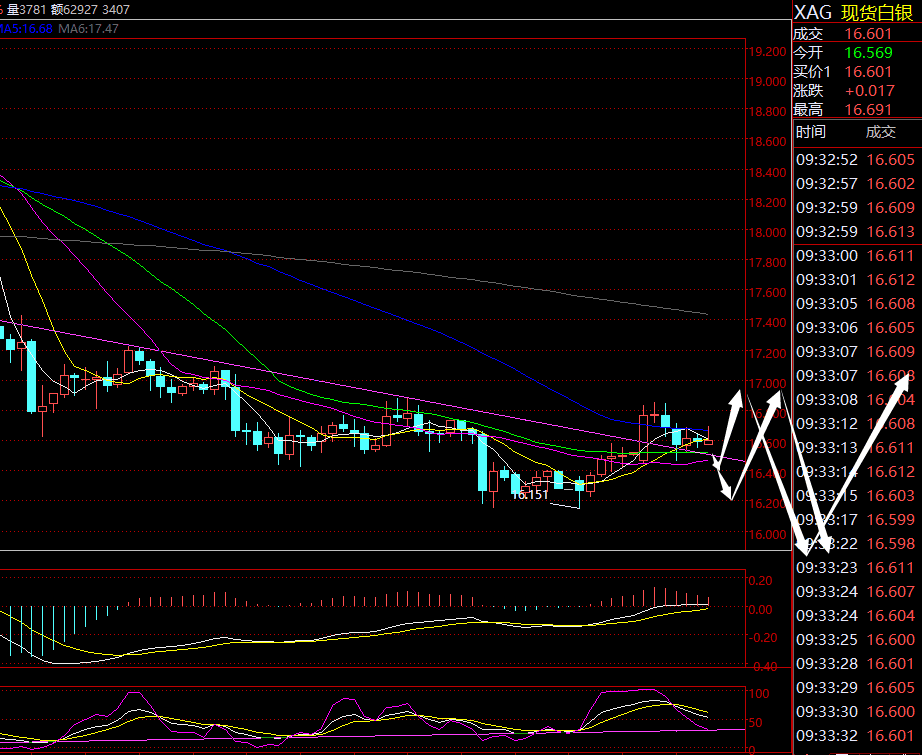The image size is (922, 755).
Task: Click the '17.600' price axis label
Action: click(x=767, y=292)
